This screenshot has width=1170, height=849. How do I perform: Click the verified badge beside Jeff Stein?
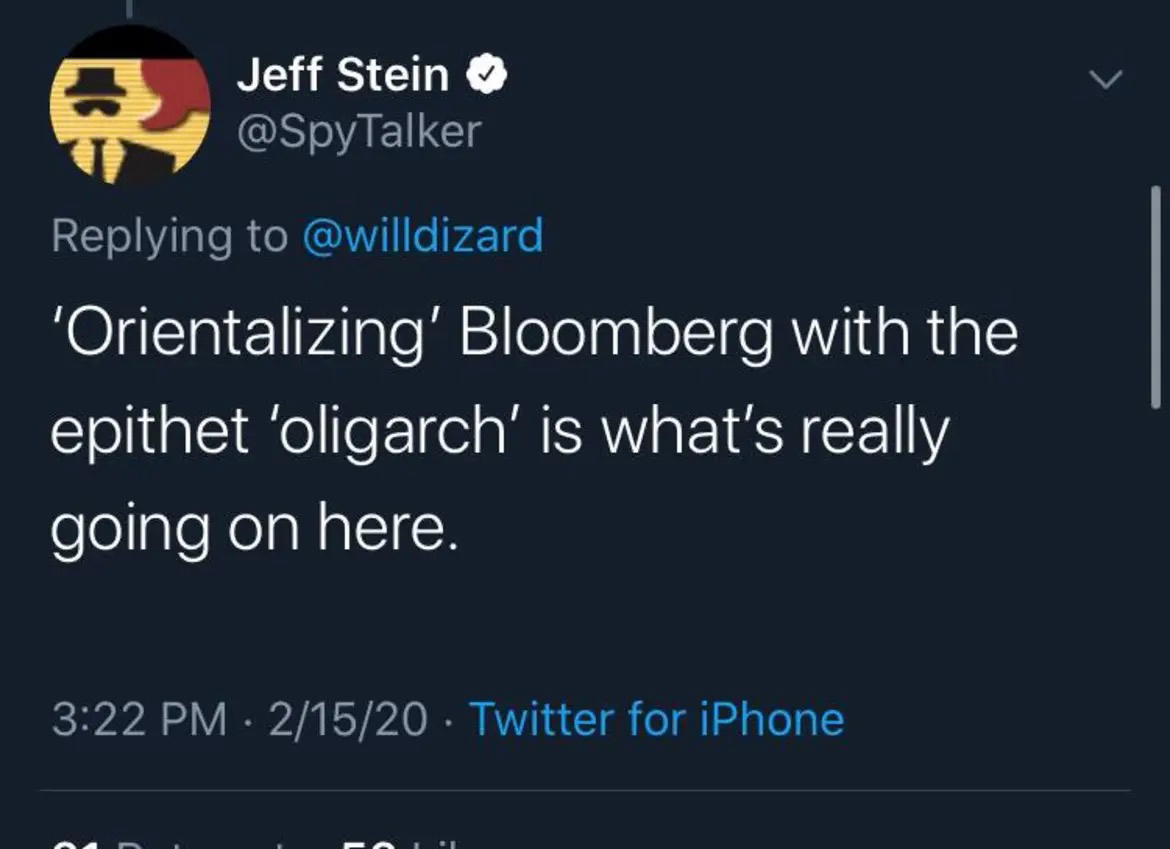[489, 76]
